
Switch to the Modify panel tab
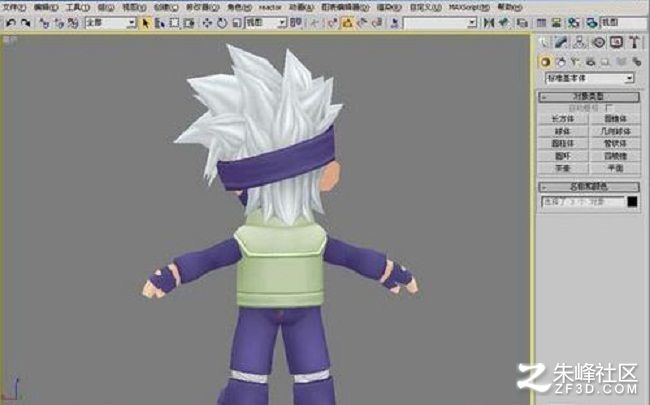(560, 42)
